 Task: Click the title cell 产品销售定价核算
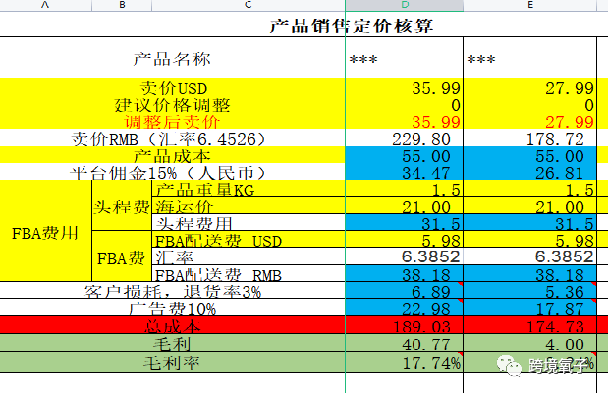(351, 26)
